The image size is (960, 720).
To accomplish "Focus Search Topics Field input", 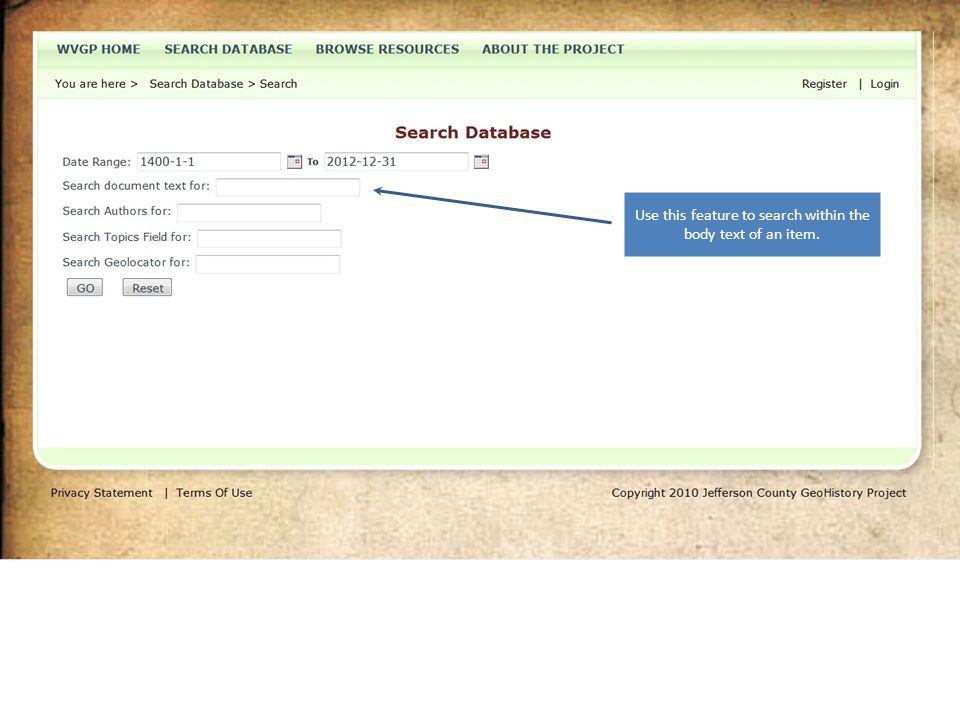I will (x=269, y=238).
